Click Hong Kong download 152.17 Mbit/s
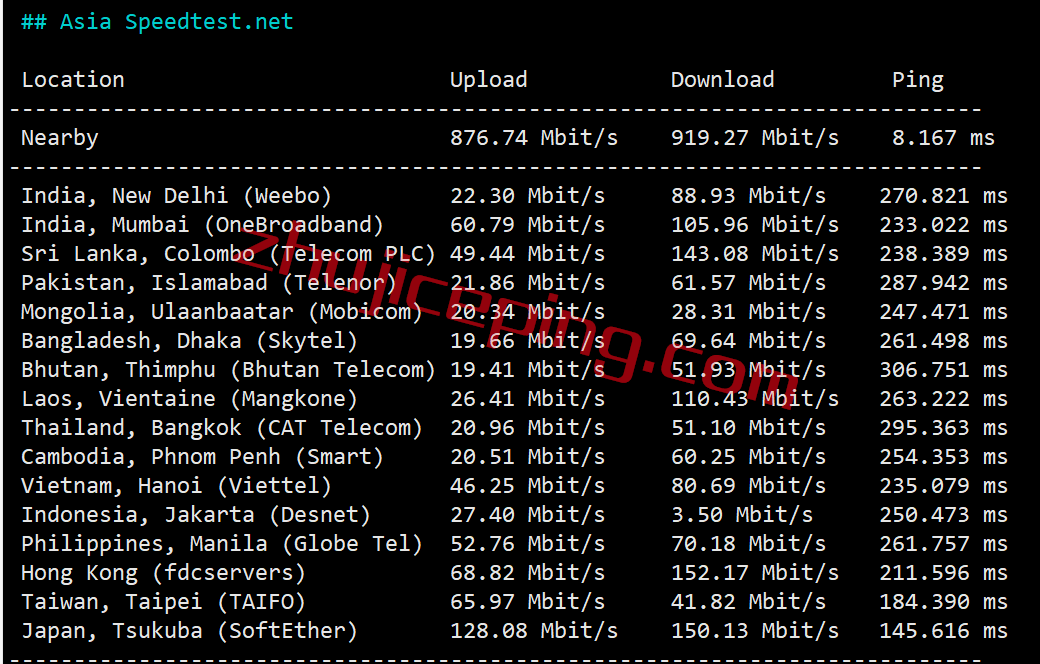This screenshot has width=1040, height=664. tap(755, 573)
